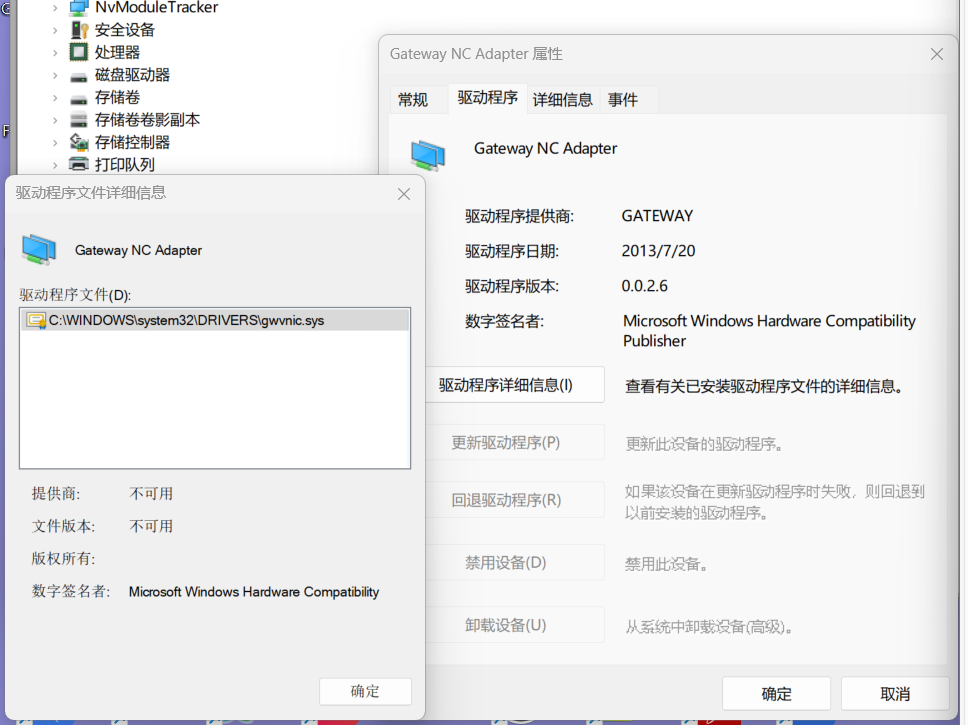
Task: Close the 驱动程序文件详细信息 dialog
Action: pyautogui.click(x=404, y=194)
